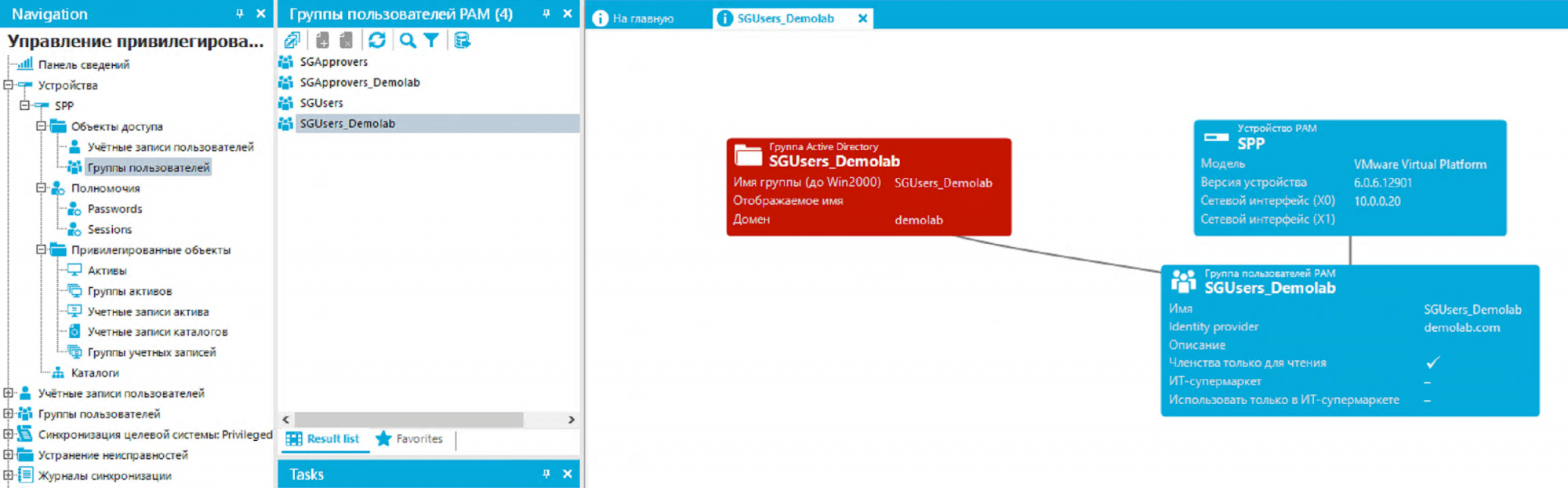Click the grayed delete object icon
Image resolution: width=1568 pixels, height=488 pixels.
coord(346,40)
